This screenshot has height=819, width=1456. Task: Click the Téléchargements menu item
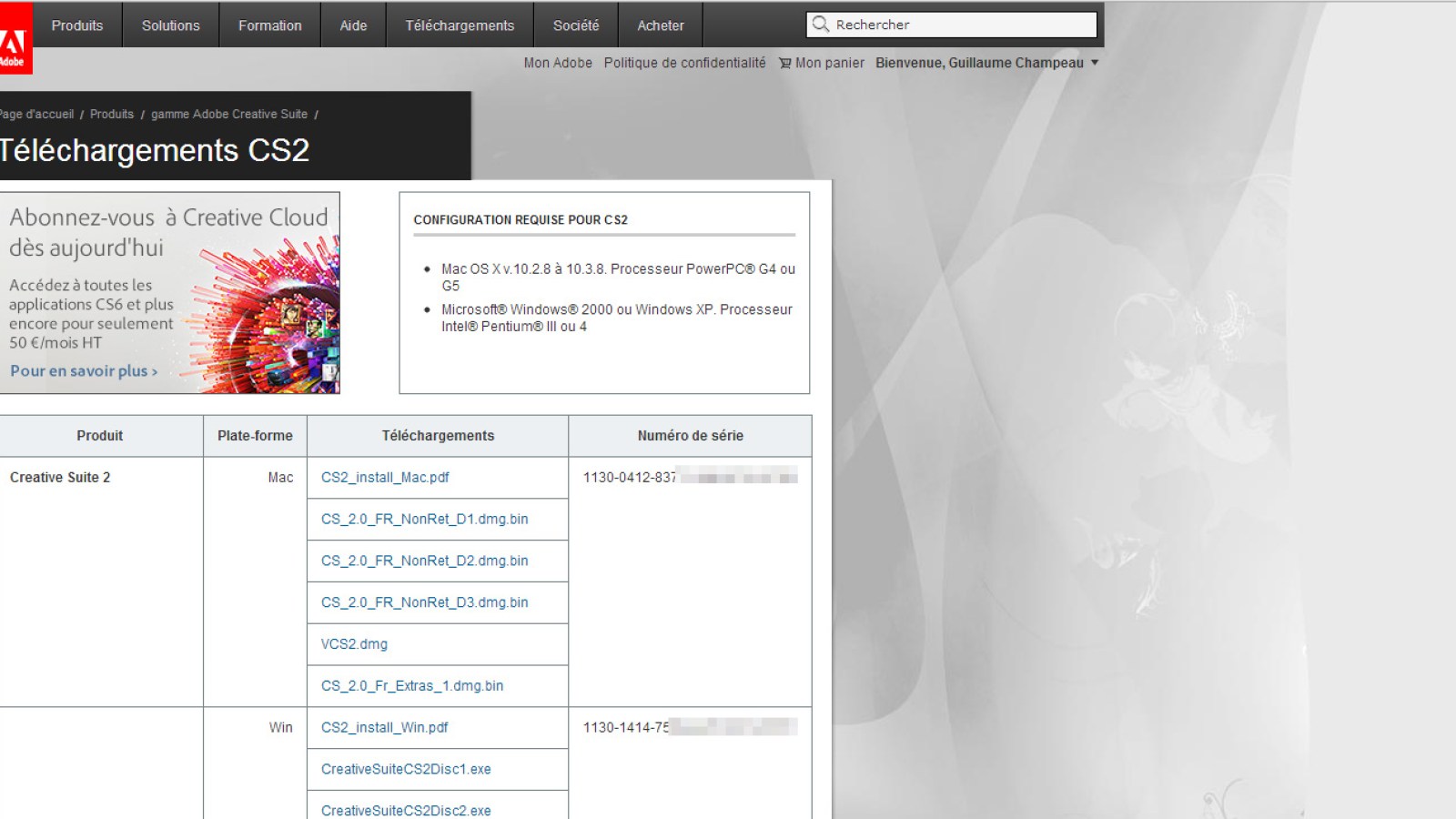pos(460,25)
